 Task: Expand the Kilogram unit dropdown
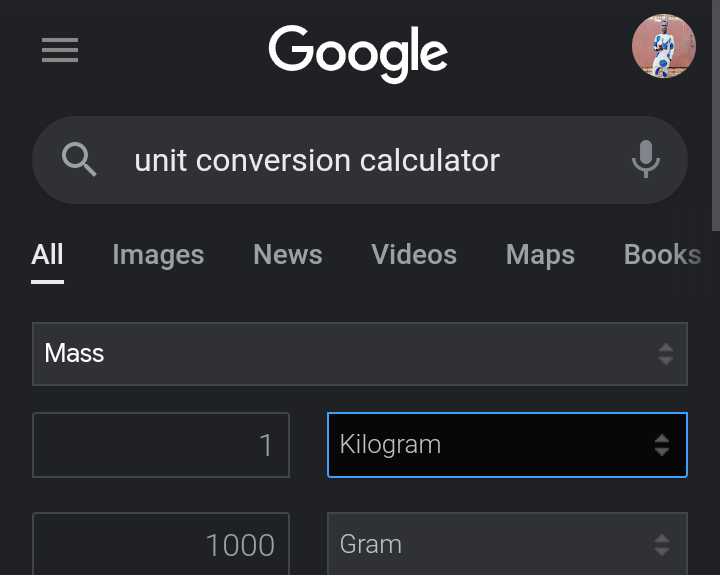click(490, 445)
